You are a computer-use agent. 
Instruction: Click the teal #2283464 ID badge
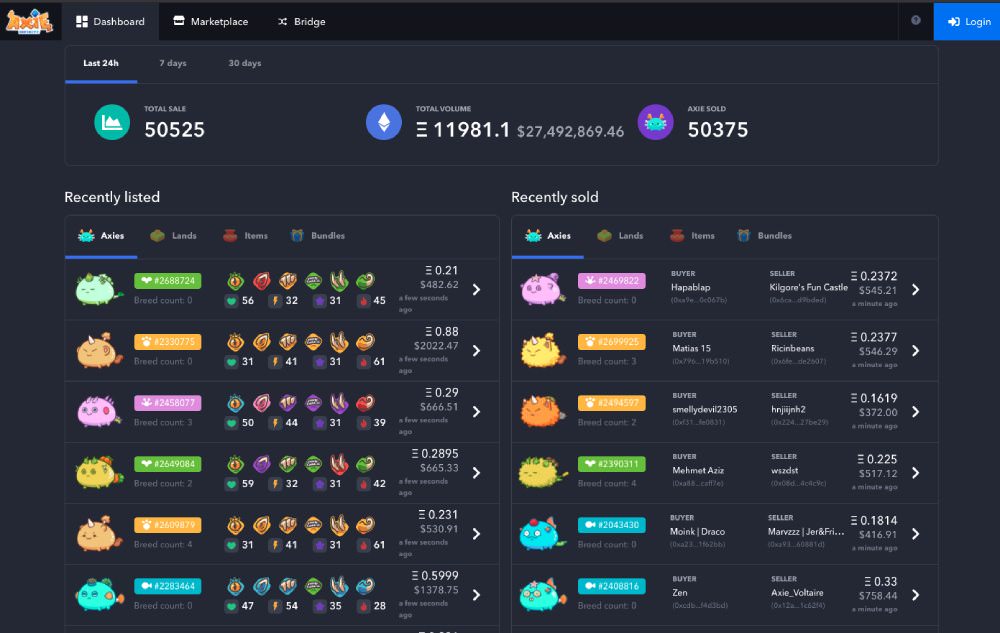point(168,586)
